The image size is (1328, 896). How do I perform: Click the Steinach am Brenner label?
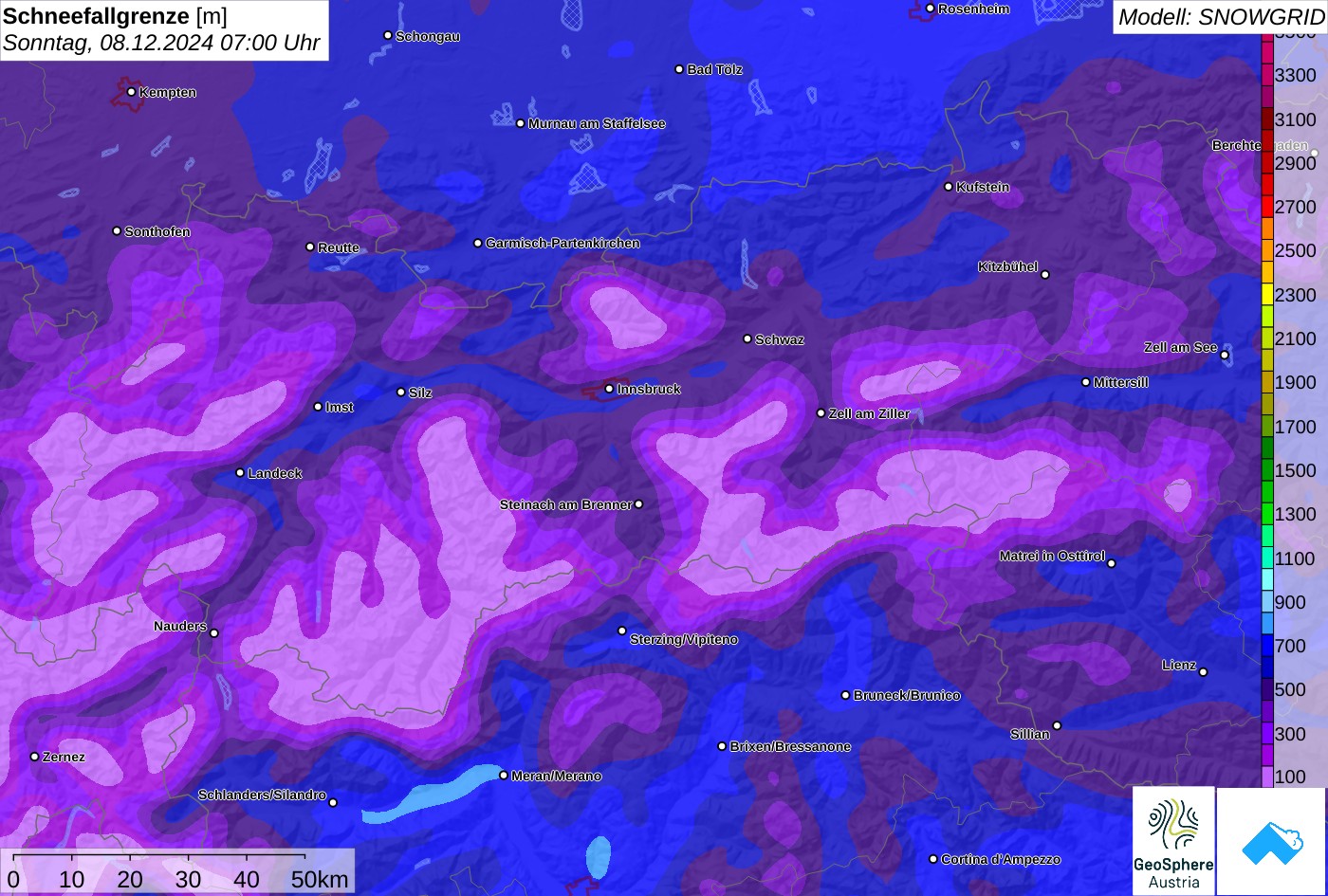click(565, 505)
